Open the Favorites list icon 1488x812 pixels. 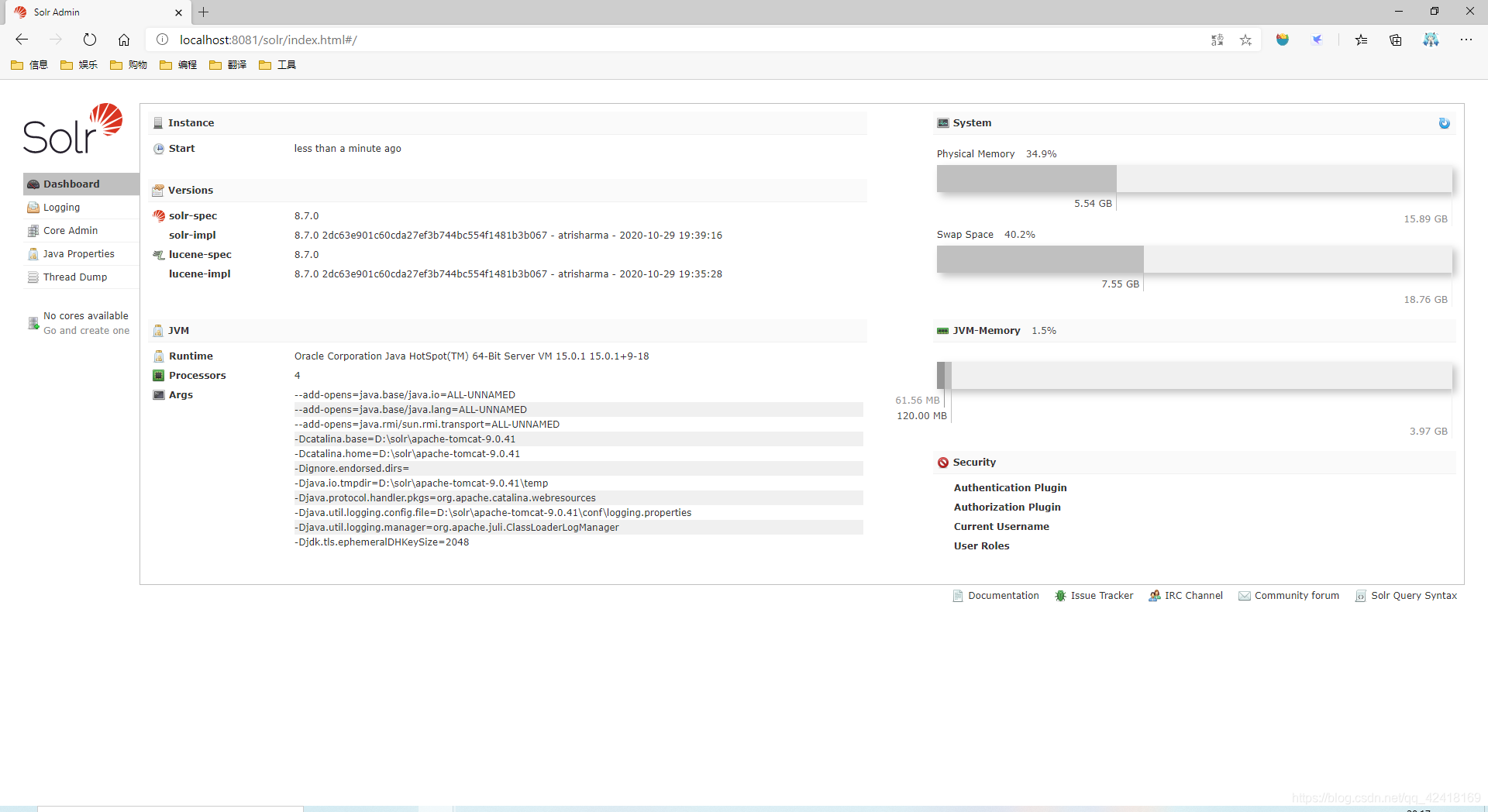(x=1361, y=40)
